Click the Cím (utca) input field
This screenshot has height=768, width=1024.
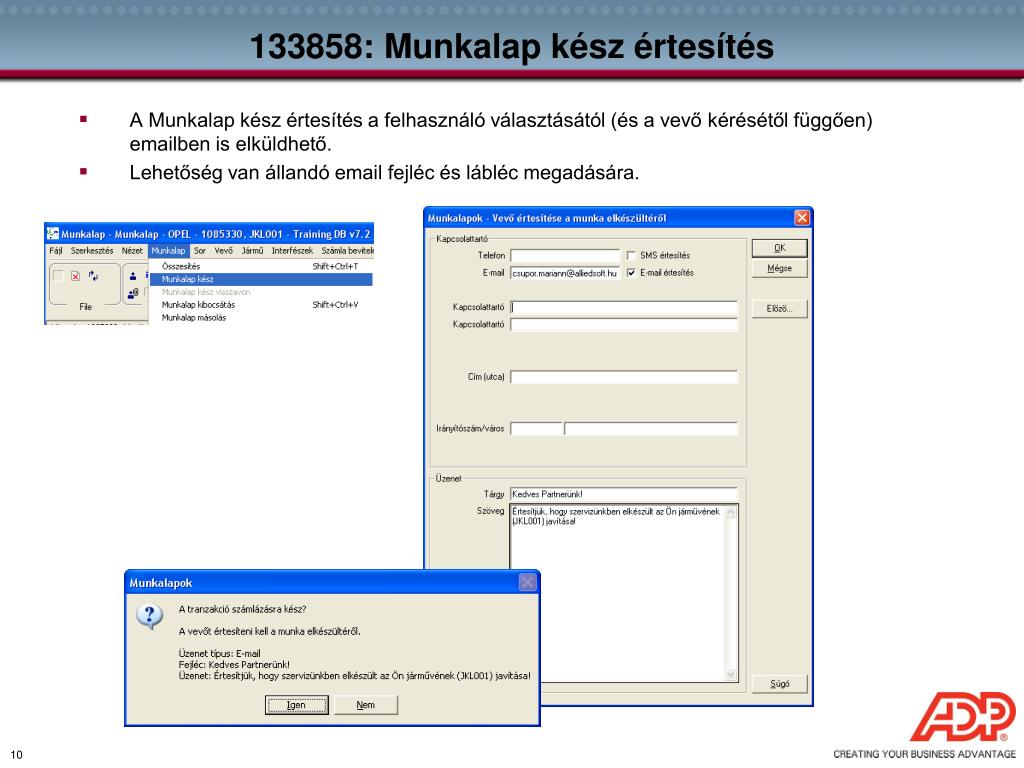624,377
